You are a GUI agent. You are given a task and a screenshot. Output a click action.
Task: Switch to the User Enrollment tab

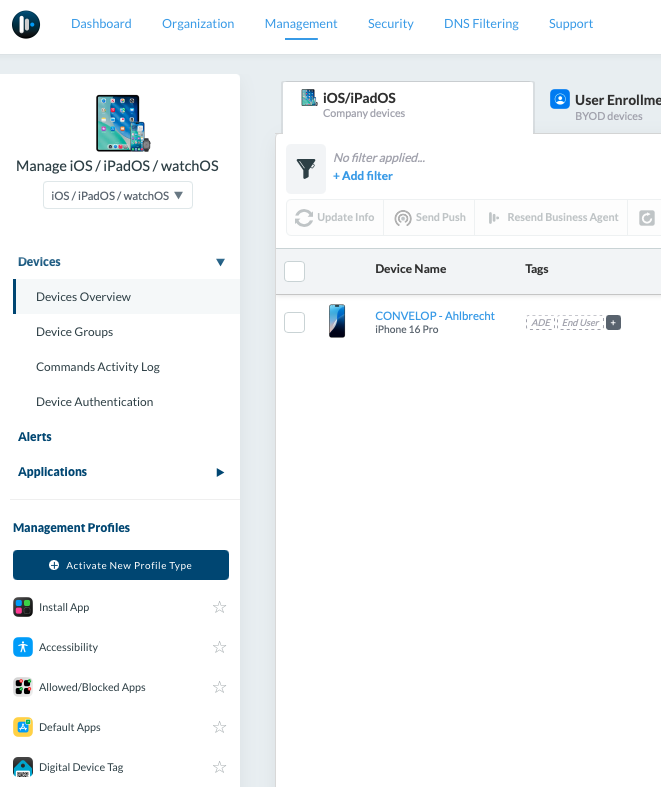(x=603, y=106)
